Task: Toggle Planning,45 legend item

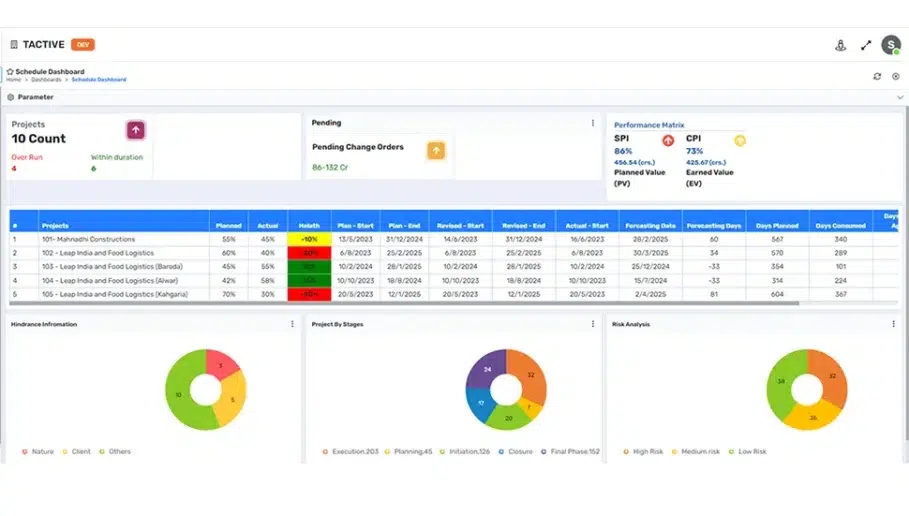Action: tap(408, 452)
